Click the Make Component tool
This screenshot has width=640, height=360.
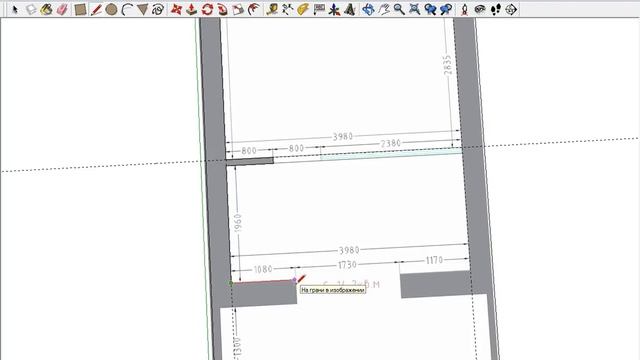(x=31, y=9)
